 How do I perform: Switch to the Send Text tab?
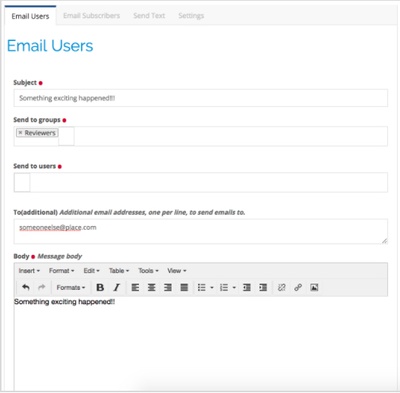(x=149, y=16)
